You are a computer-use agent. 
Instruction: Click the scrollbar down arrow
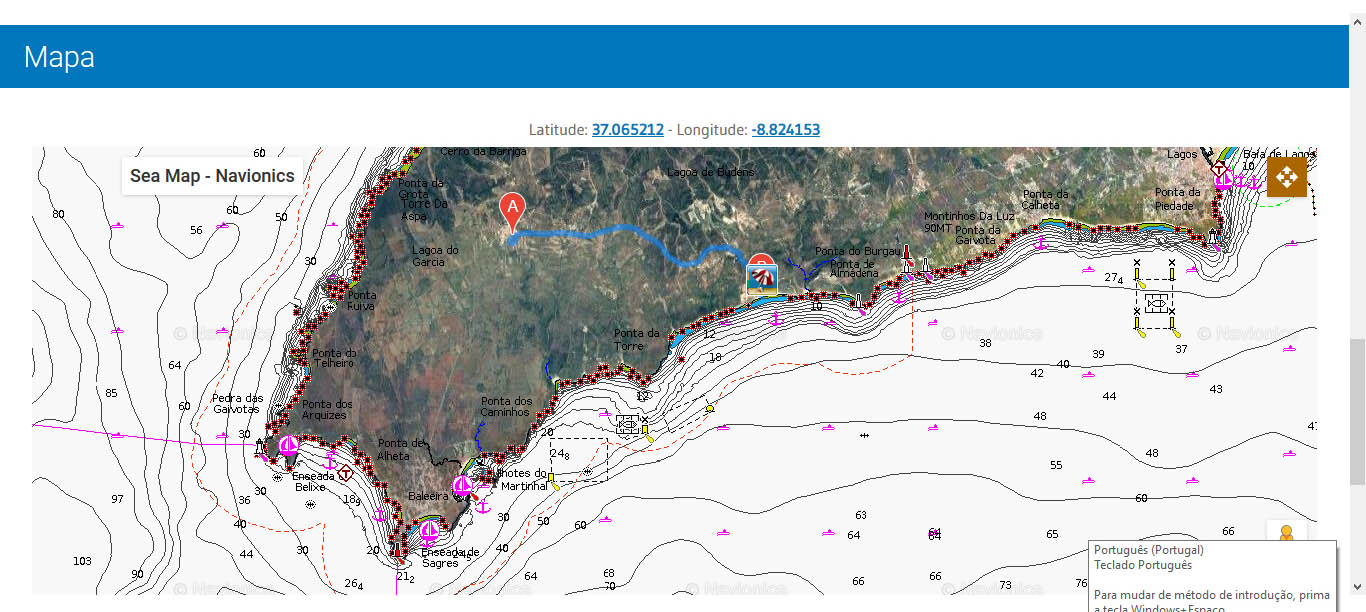click(x=1357, y=586)
